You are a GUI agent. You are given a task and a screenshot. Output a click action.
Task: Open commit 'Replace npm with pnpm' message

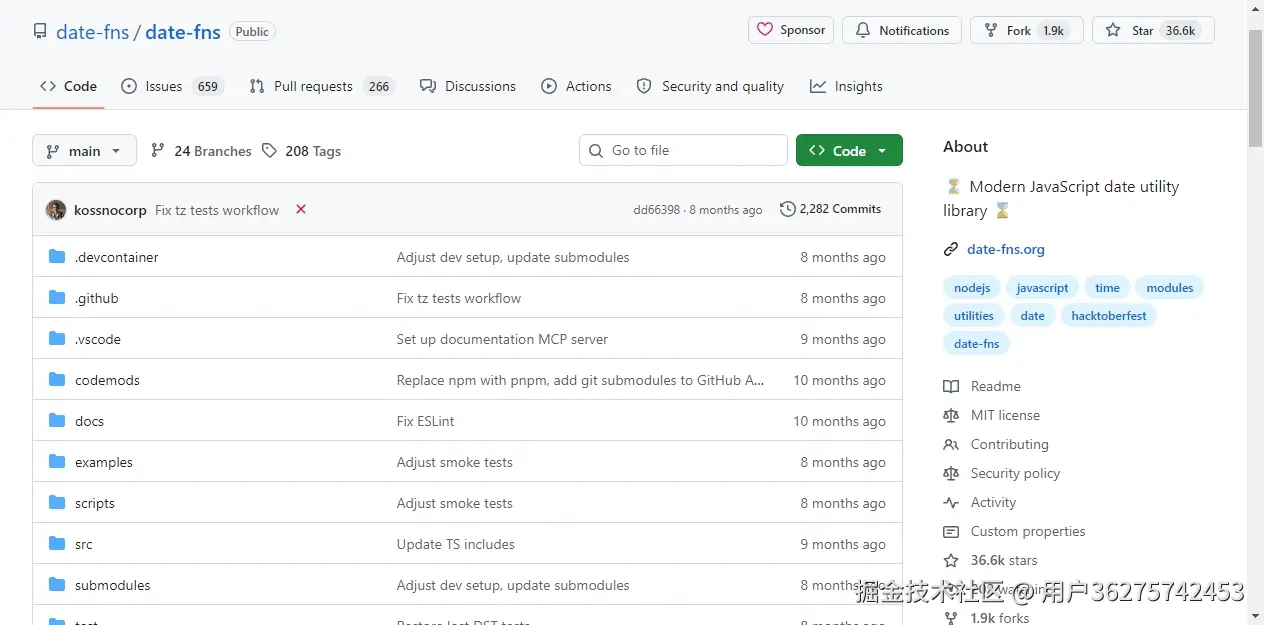tap(580, 380)
